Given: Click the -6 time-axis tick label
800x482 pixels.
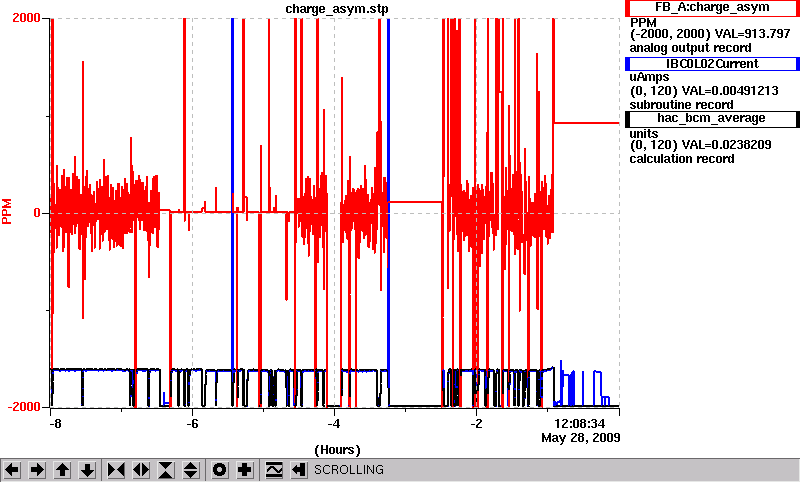Looking at the screenshot, I should coord(191,424).
